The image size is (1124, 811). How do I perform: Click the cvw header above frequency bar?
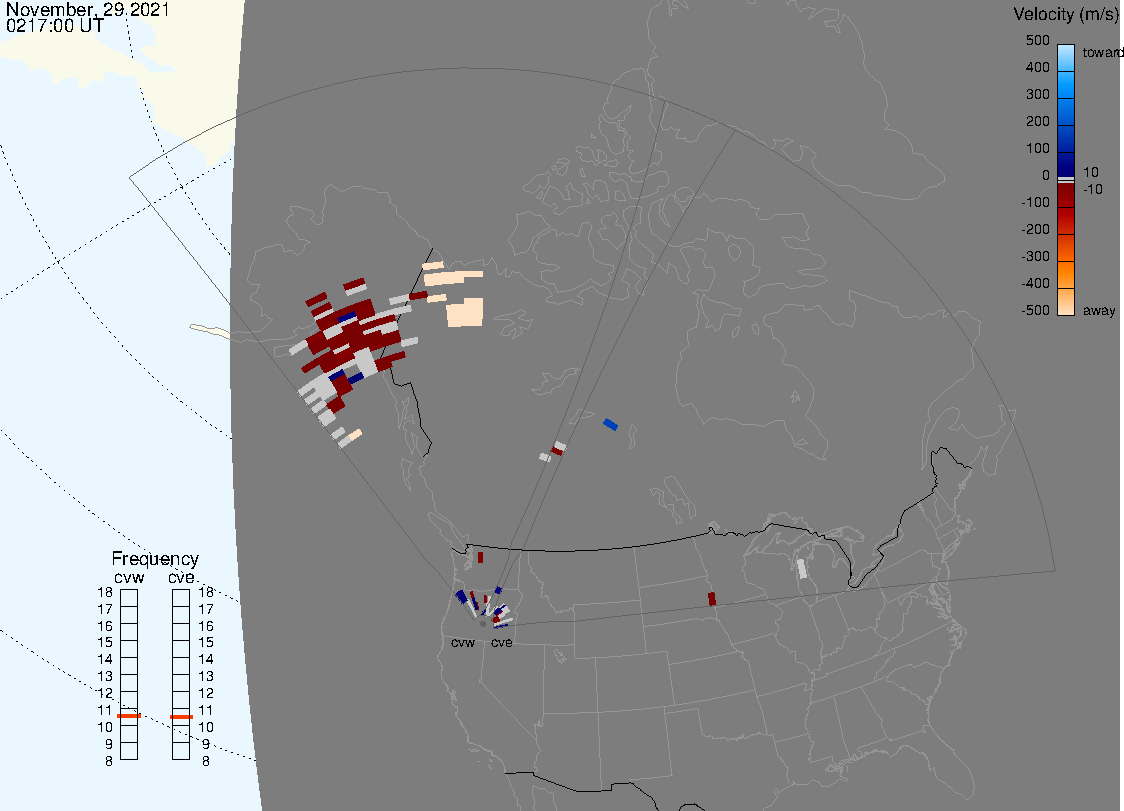click(x=129, y=578)
